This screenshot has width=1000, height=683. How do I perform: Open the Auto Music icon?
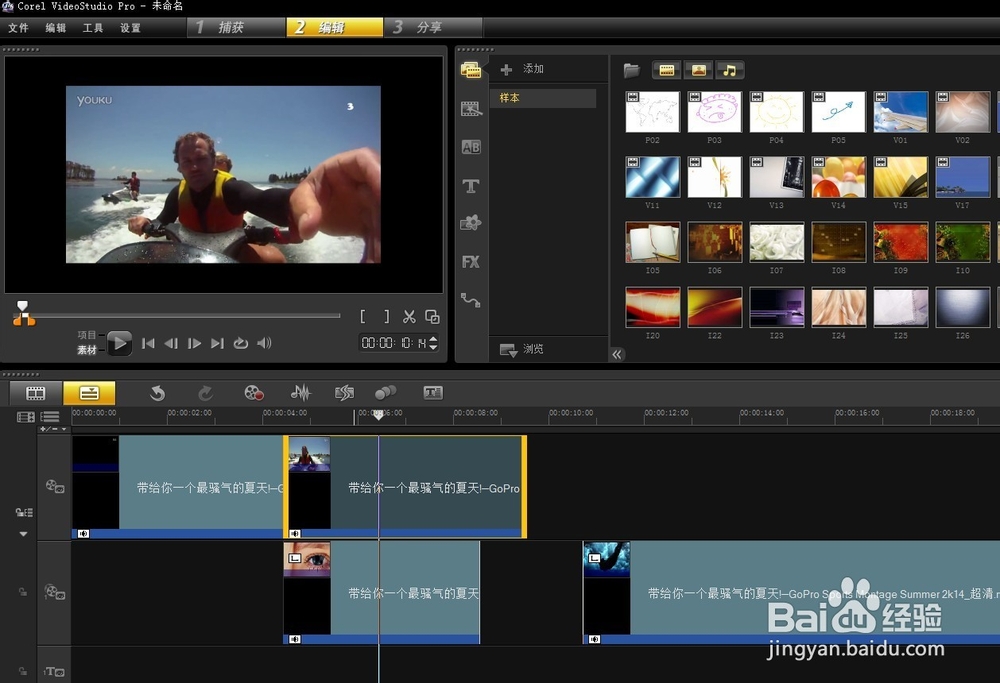pyautogui.click(x=344, y=393)
